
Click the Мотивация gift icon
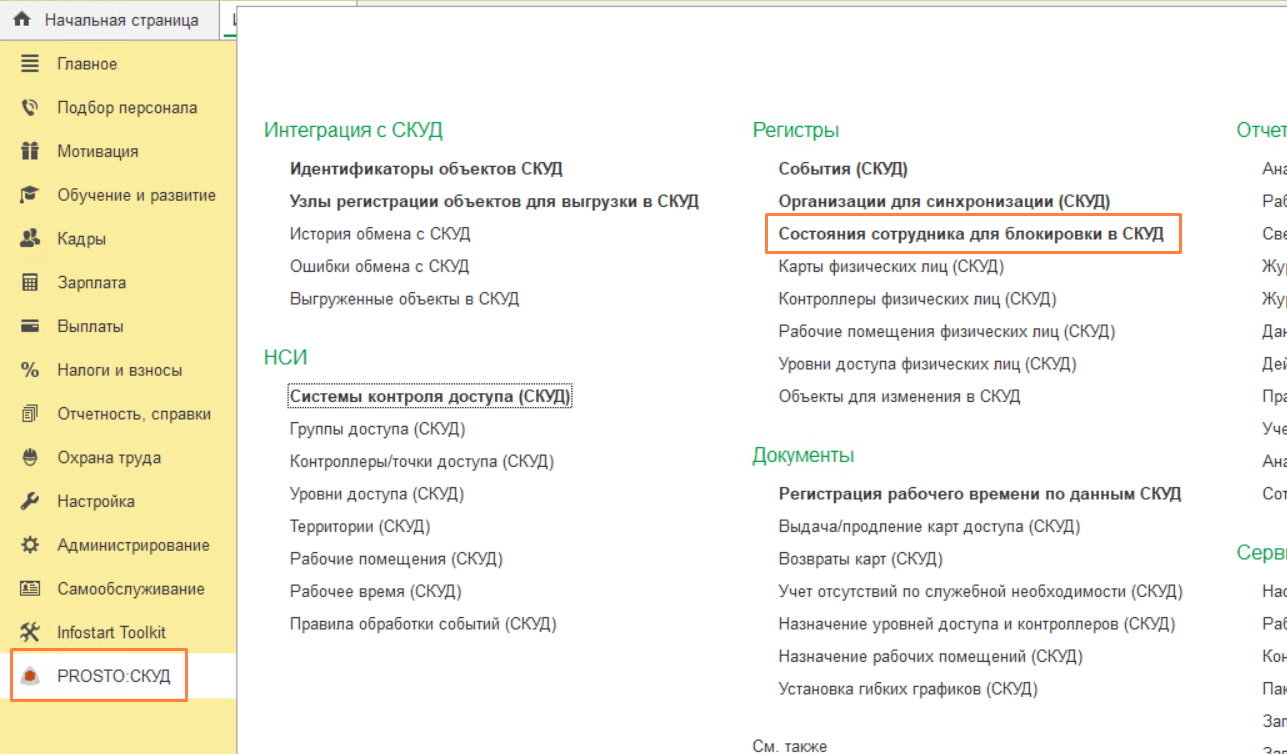(x=30, y=152)
